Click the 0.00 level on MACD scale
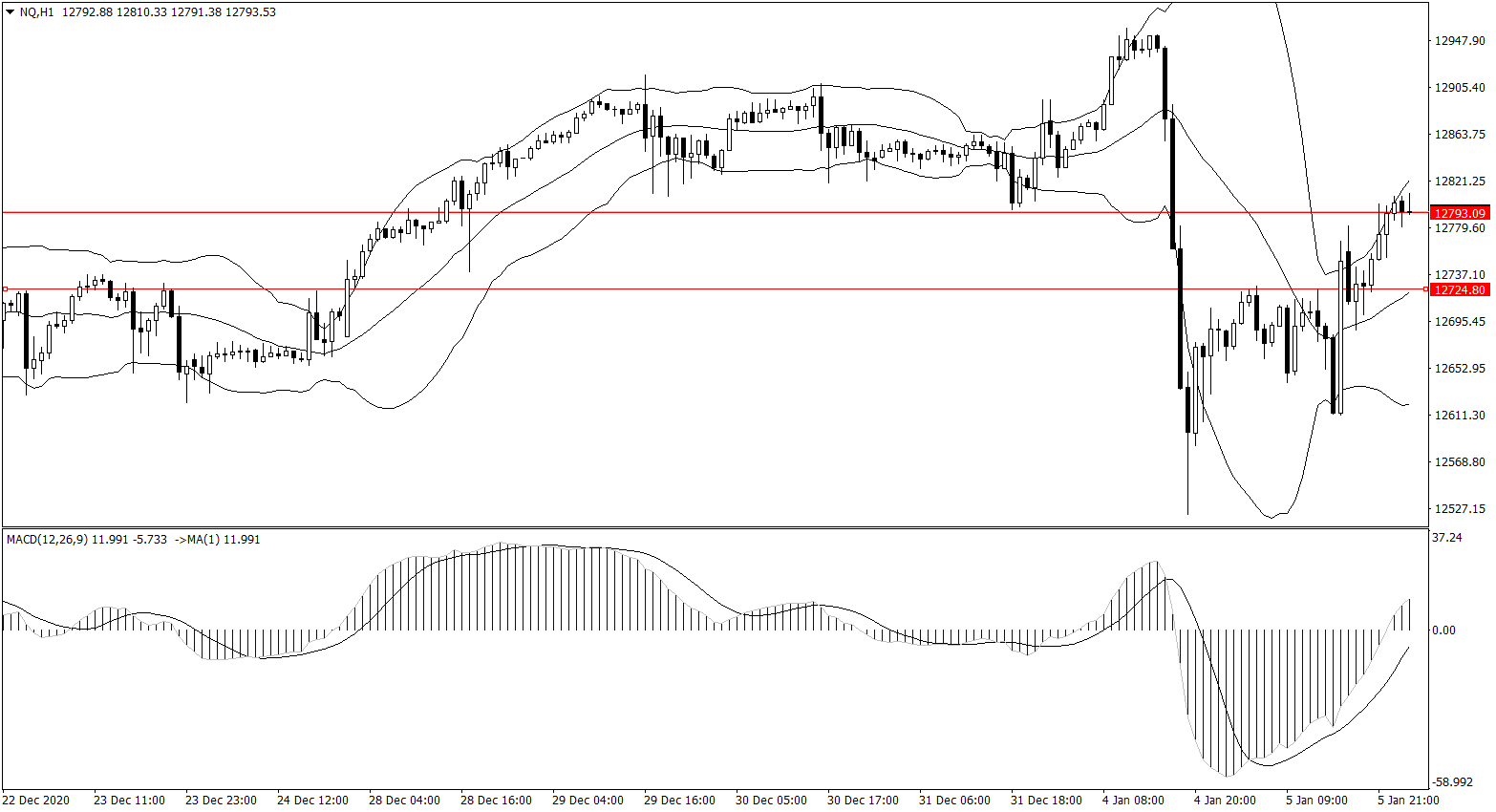Image resolution: width=1496 pixels, height=812 pixels. coord(1444,630)
